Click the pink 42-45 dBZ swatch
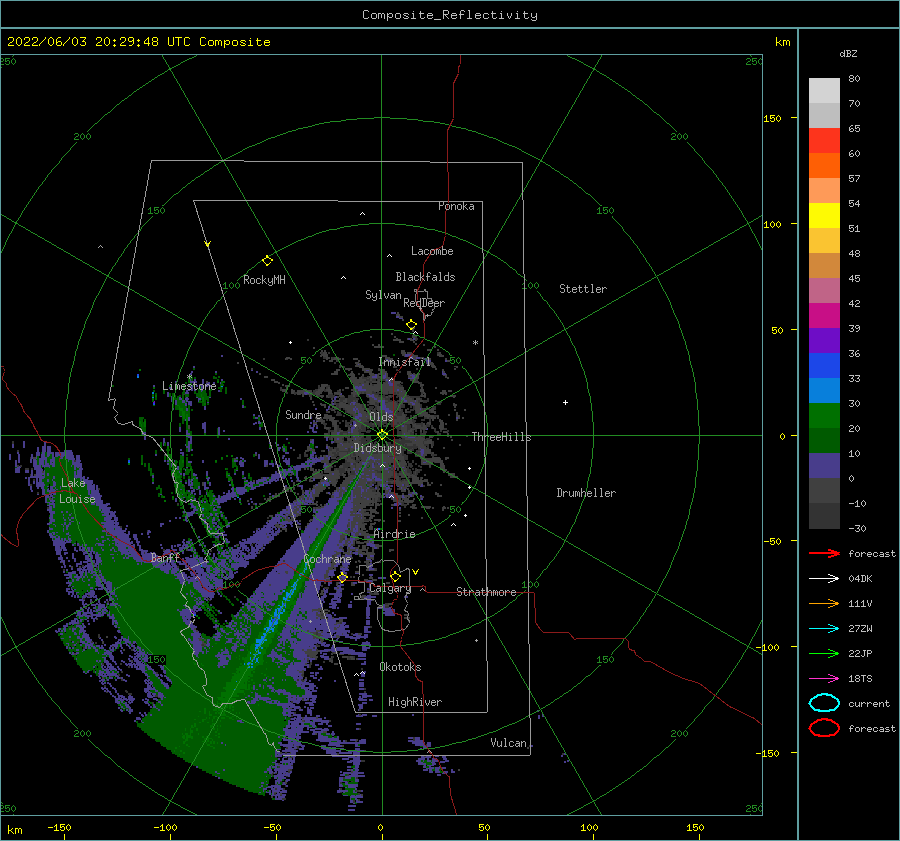Screen dimensions: 900x841 click(824, 291)
